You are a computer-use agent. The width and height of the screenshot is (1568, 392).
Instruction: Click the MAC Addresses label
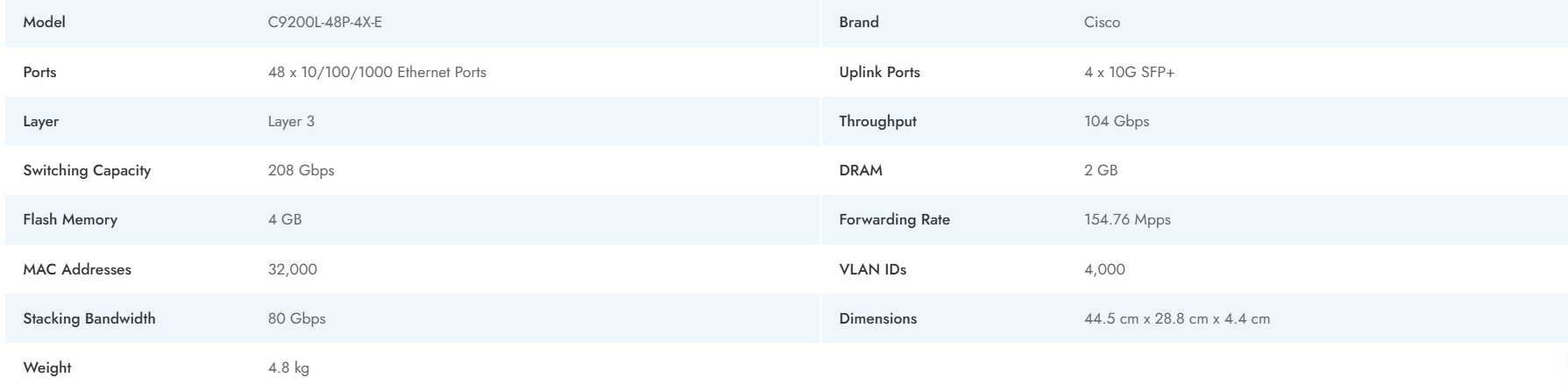[x=77, y=269]
